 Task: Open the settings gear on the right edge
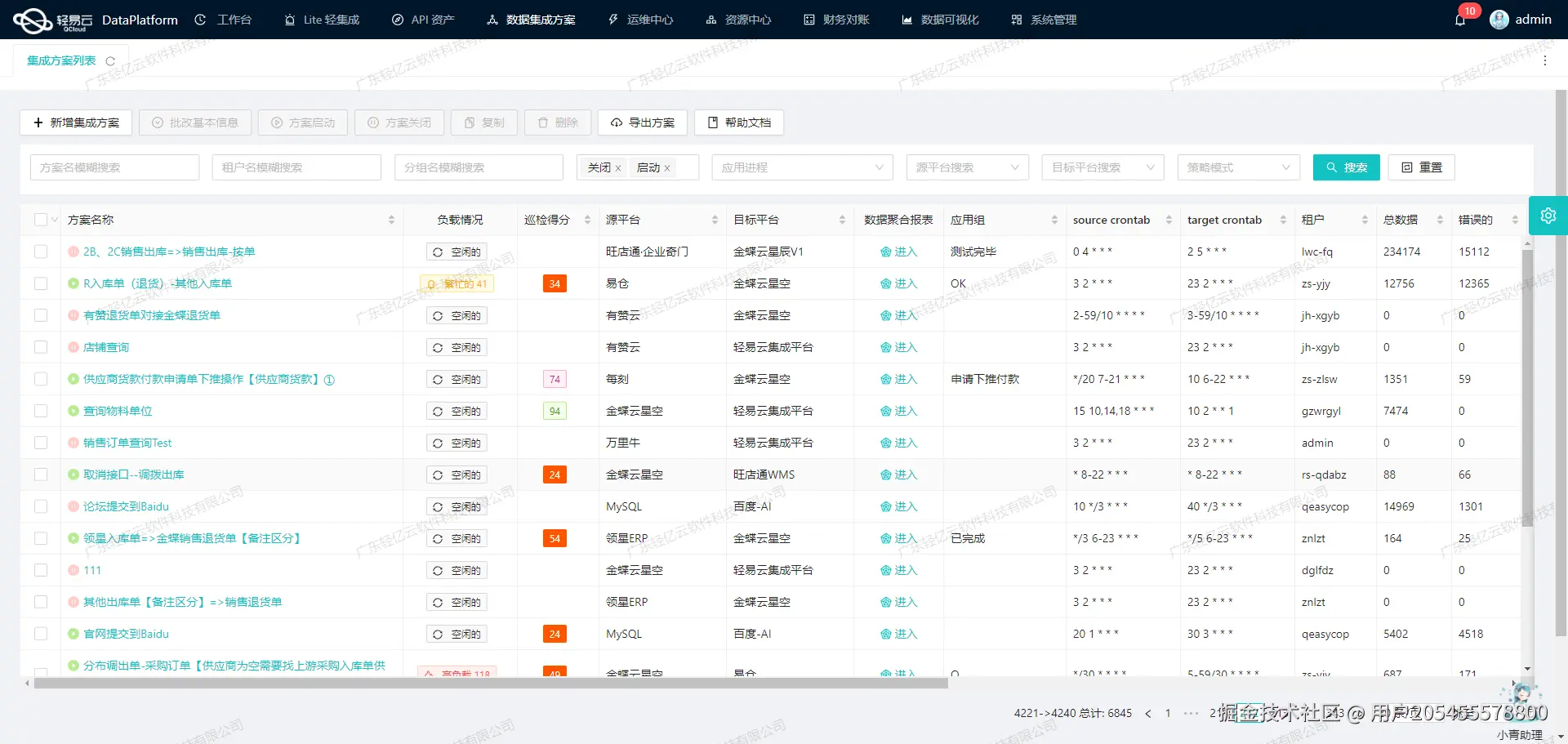(x=1548, y=215)
